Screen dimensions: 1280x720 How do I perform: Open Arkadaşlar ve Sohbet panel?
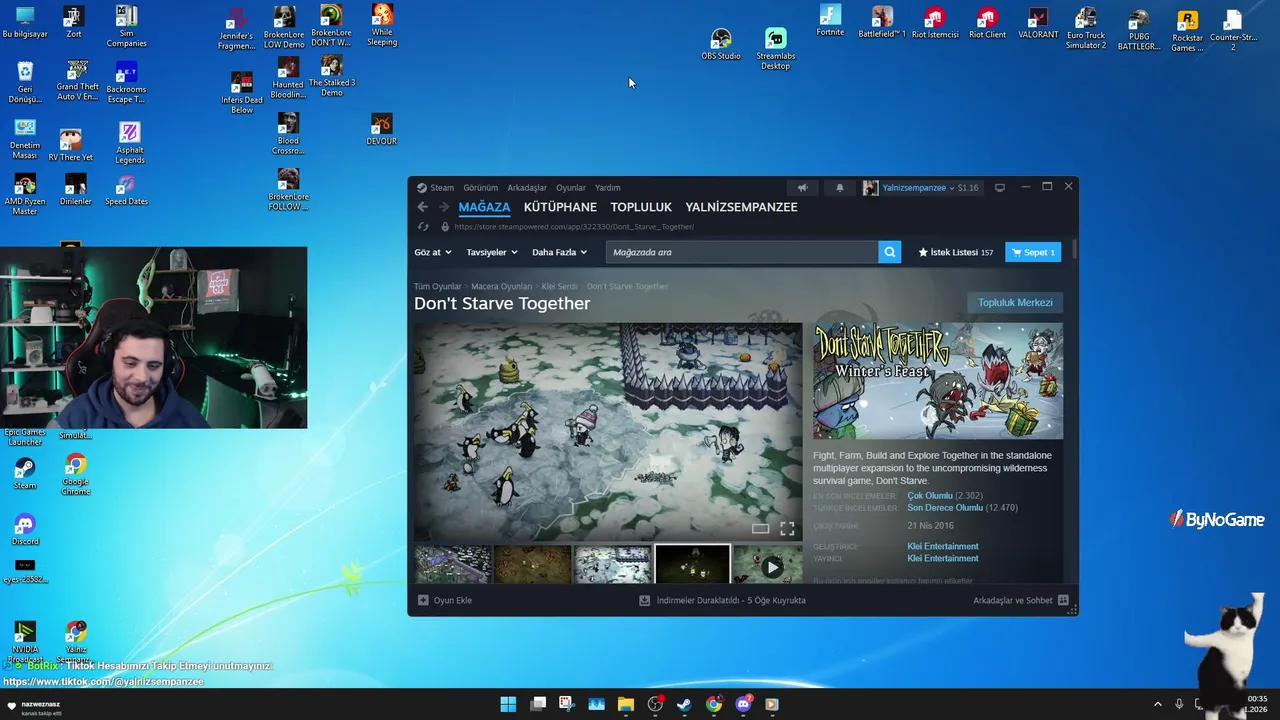(x=1020, y=600)
